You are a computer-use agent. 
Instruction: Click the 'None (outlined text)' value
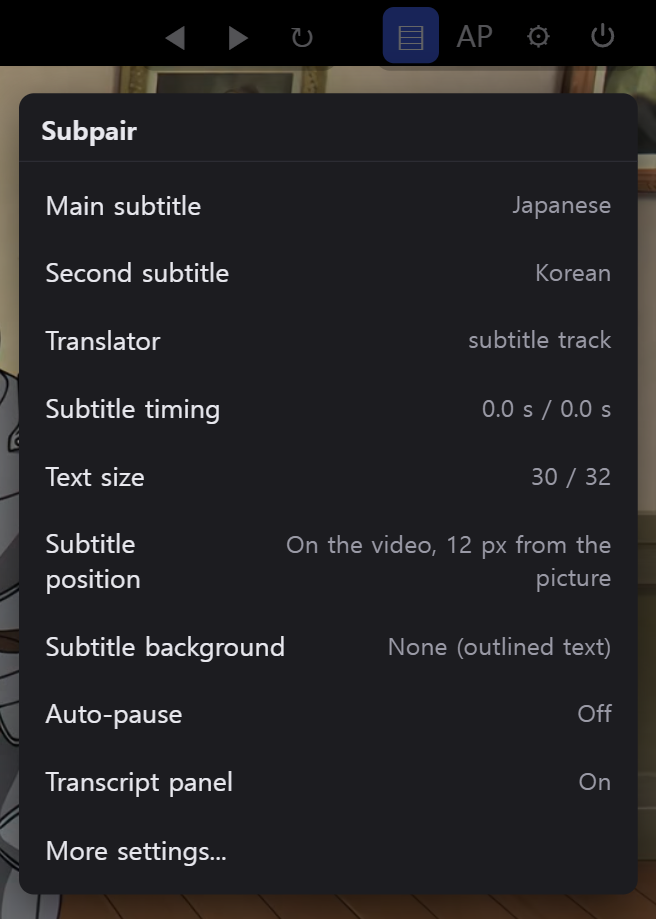coord(499,647)
